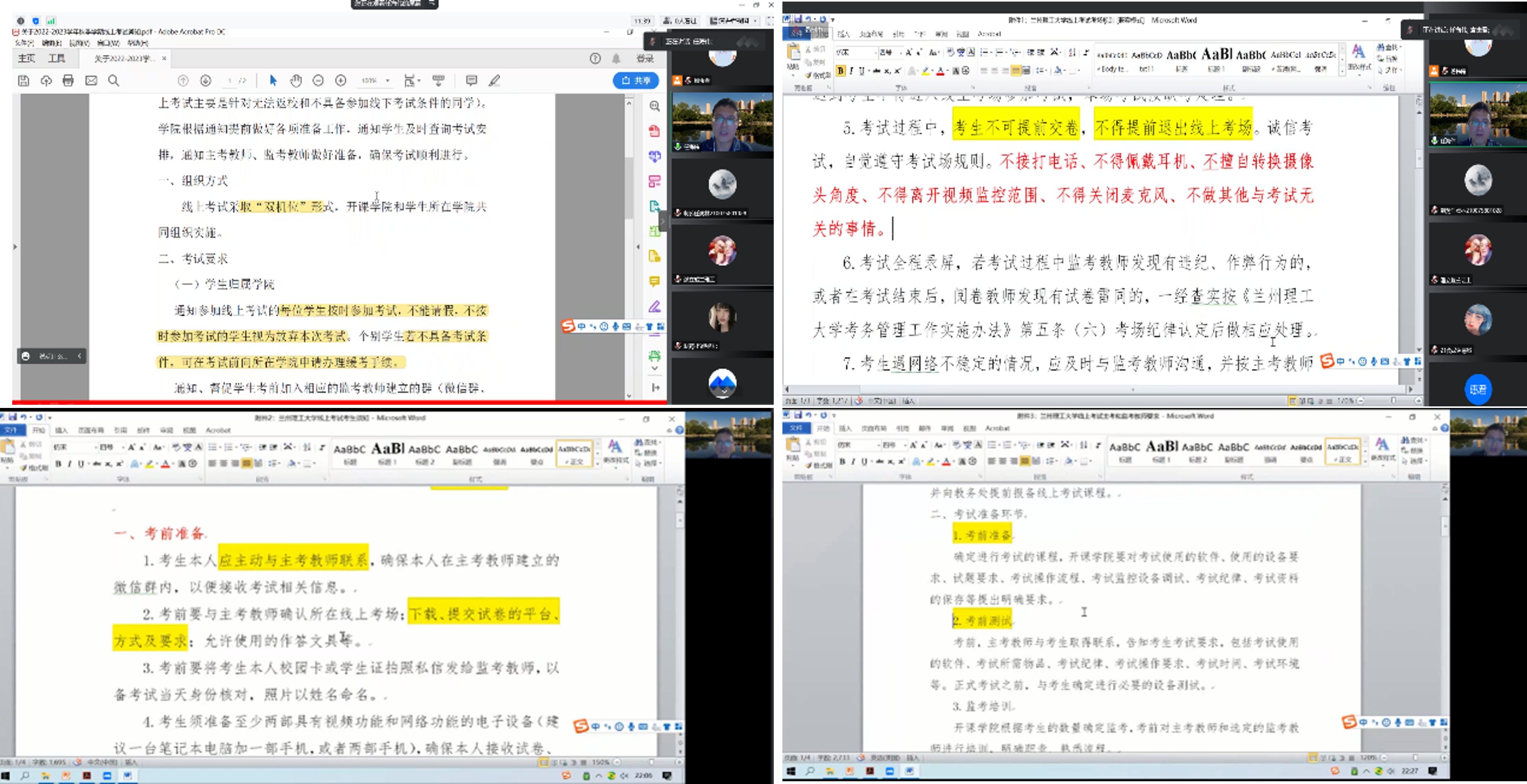The height and width of the screenshot is (784, 1527).
Task: Toggle Italic in the 附件2 Word window
Action: [69, 464]
